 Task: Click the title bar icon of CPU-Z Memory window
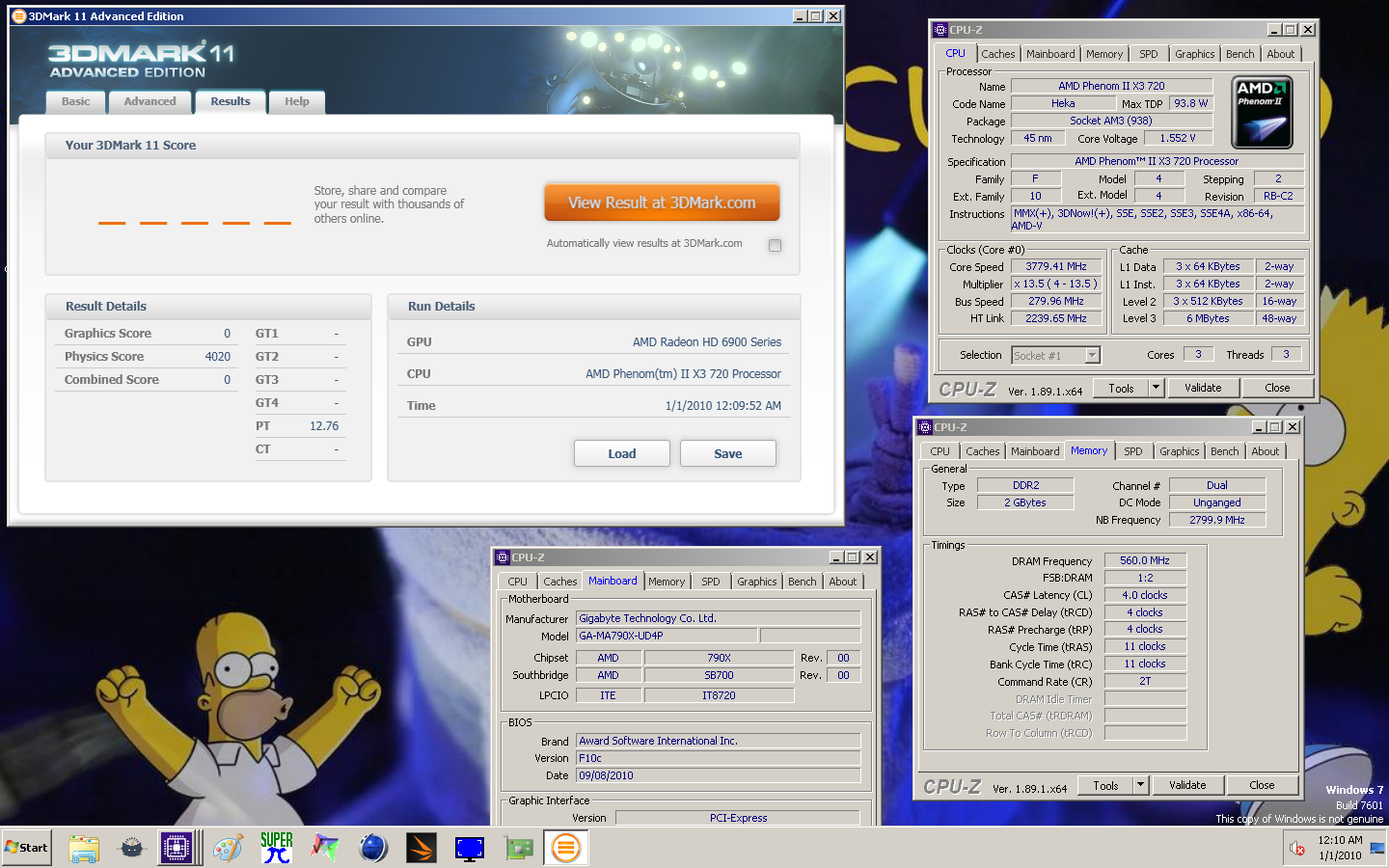click(924, 427)
